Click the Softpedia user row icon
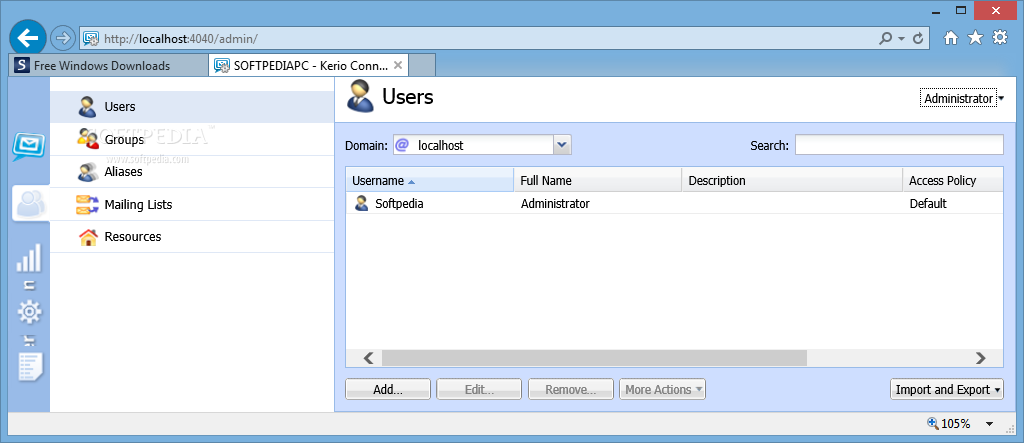The image size is (1024, 443). (x=362, y=203)
